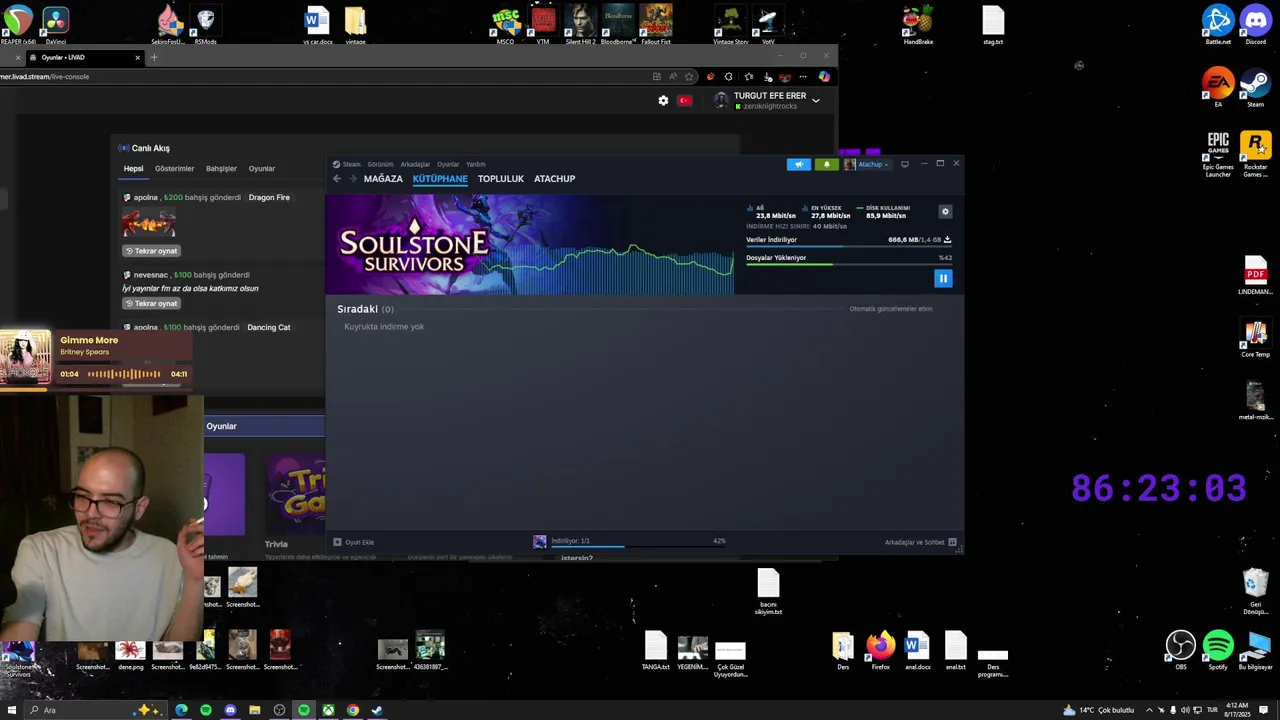Screen dimensions: 1280x720
Task: Expand TURGUT EFE ERER account dropdown
Action: pos(815,100)
